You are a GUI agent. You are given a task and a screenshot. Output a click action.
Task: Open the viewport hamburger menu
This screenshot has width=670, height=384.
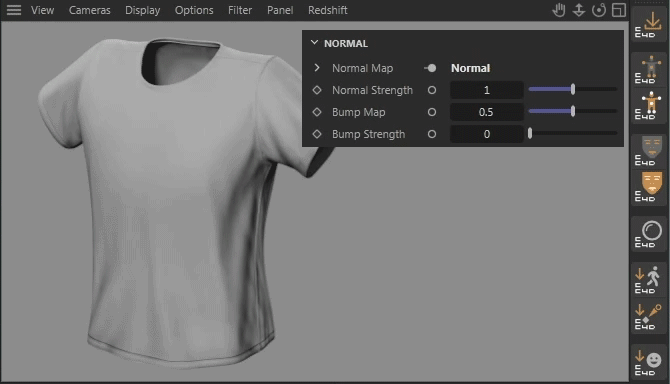click(x=14, y=10)
